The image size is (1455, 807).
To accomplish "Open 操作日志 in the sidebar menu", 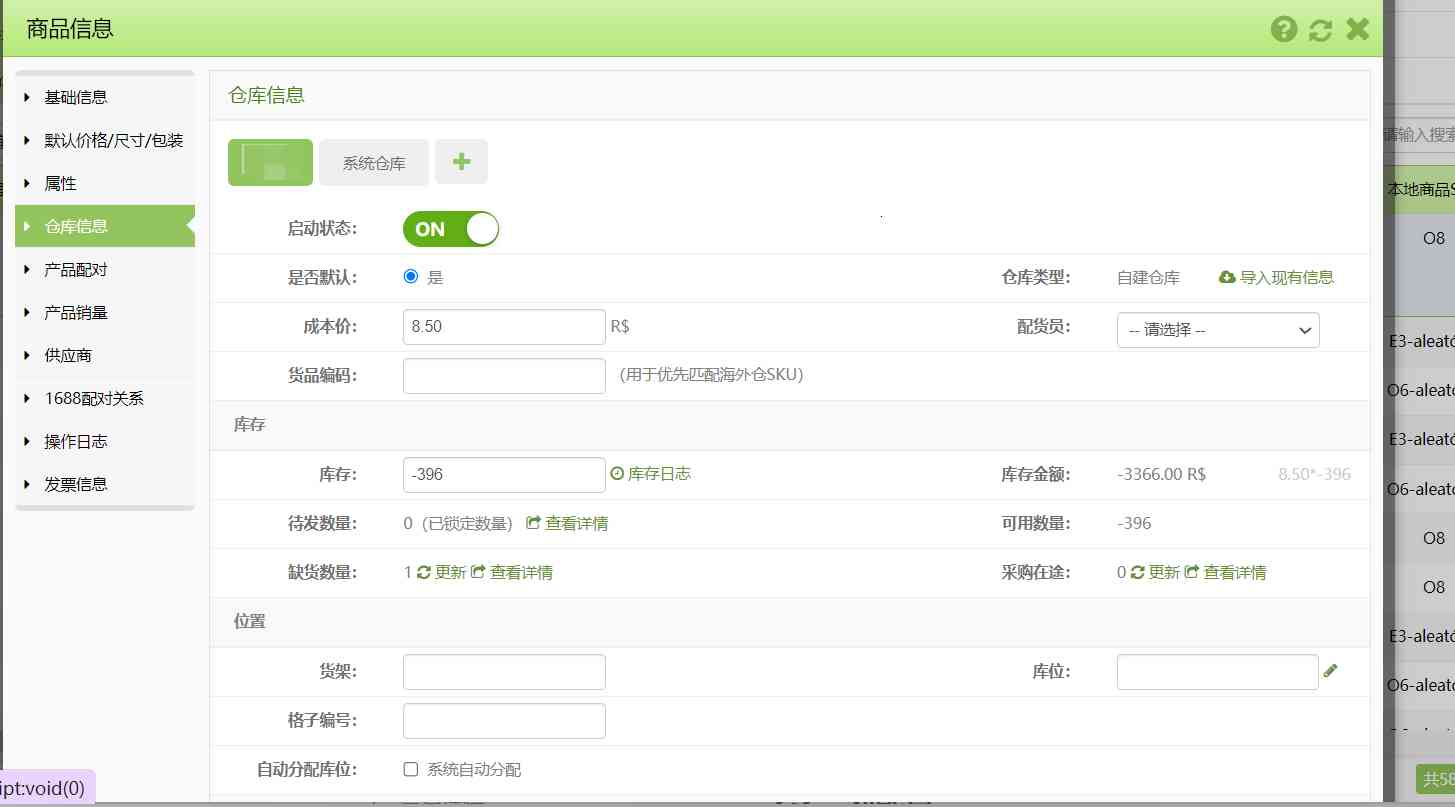I will click(x=76, y=441).
